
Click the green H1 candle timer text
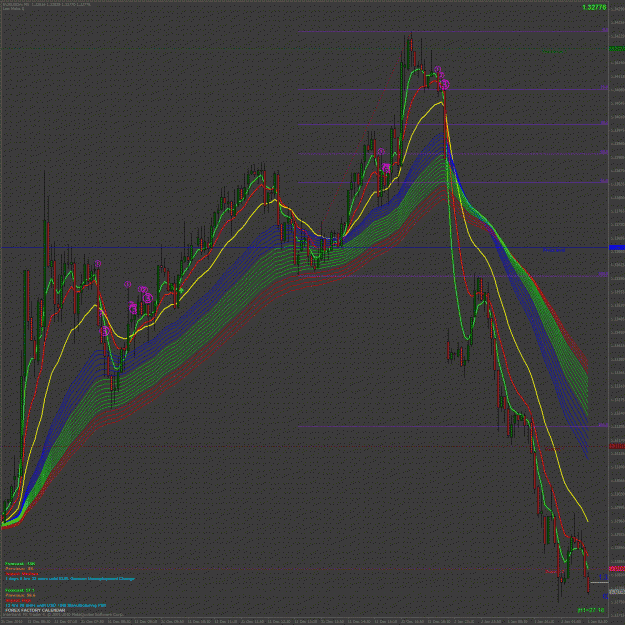pyautogui.click(x=591, y=610)
